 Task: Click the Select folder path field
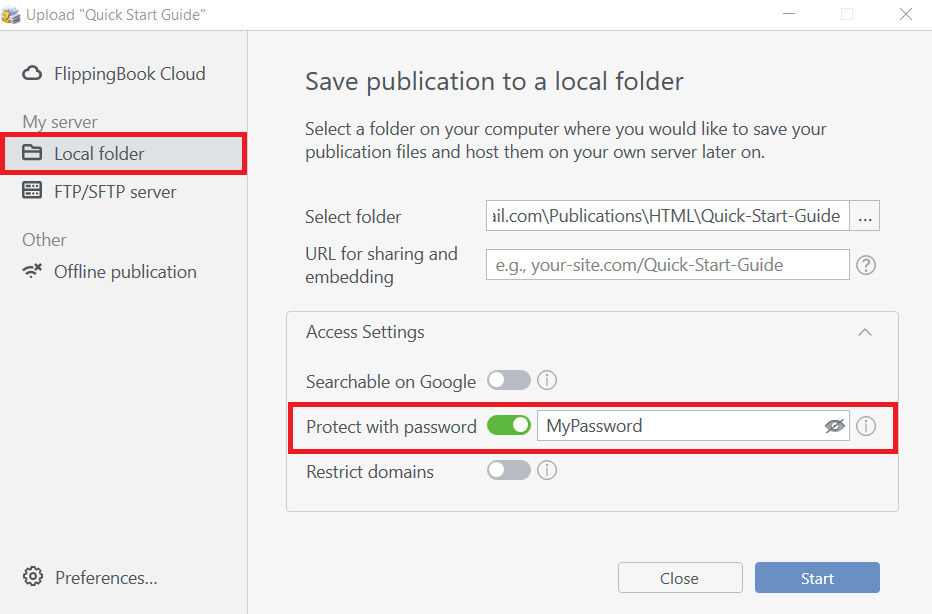[x=667, y=216]
